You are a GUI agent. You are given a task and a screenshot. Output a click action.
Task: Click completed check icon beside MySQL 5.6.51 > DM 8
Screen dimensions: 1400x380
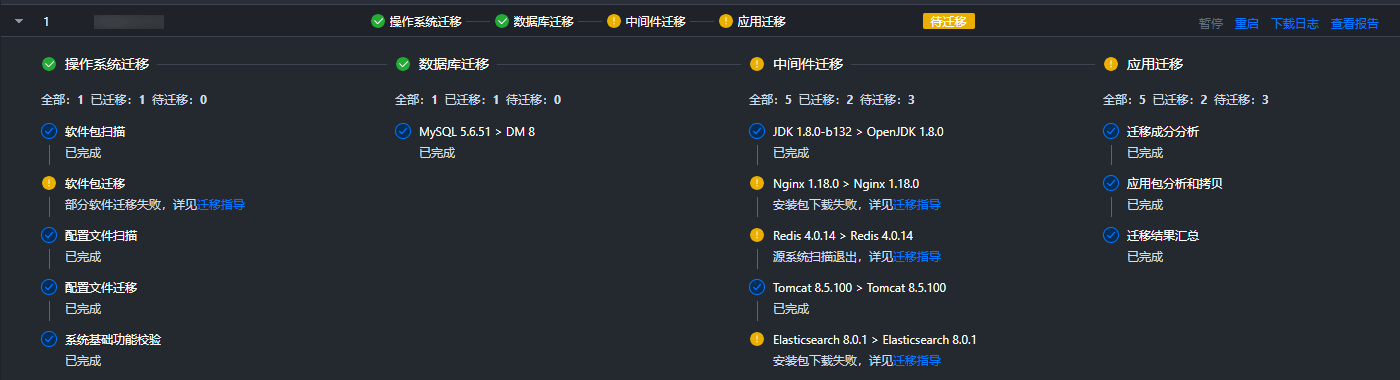(403, 131)
